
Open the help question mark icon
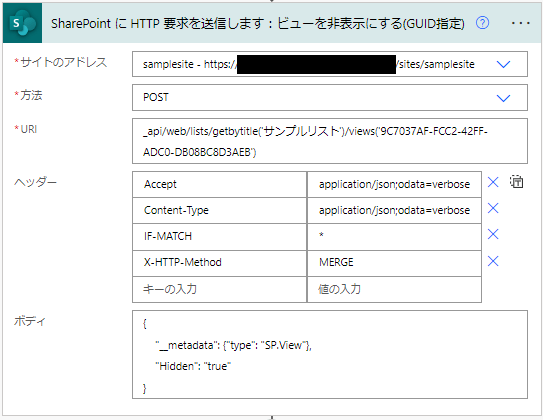[482, 23]
